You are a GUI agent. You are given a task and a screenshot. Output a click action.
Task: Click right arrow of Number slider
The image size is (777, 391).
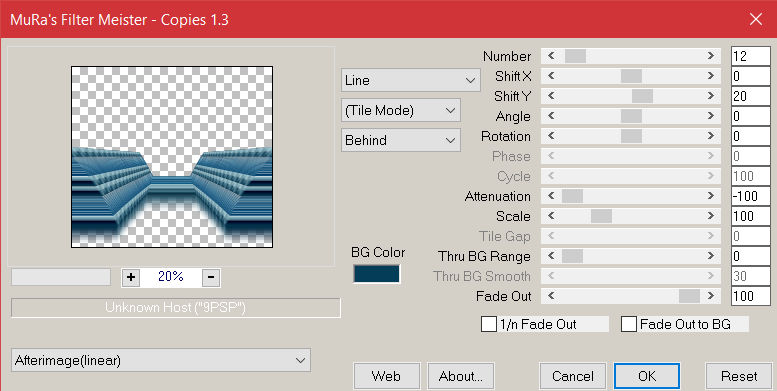tap(711, 56)
